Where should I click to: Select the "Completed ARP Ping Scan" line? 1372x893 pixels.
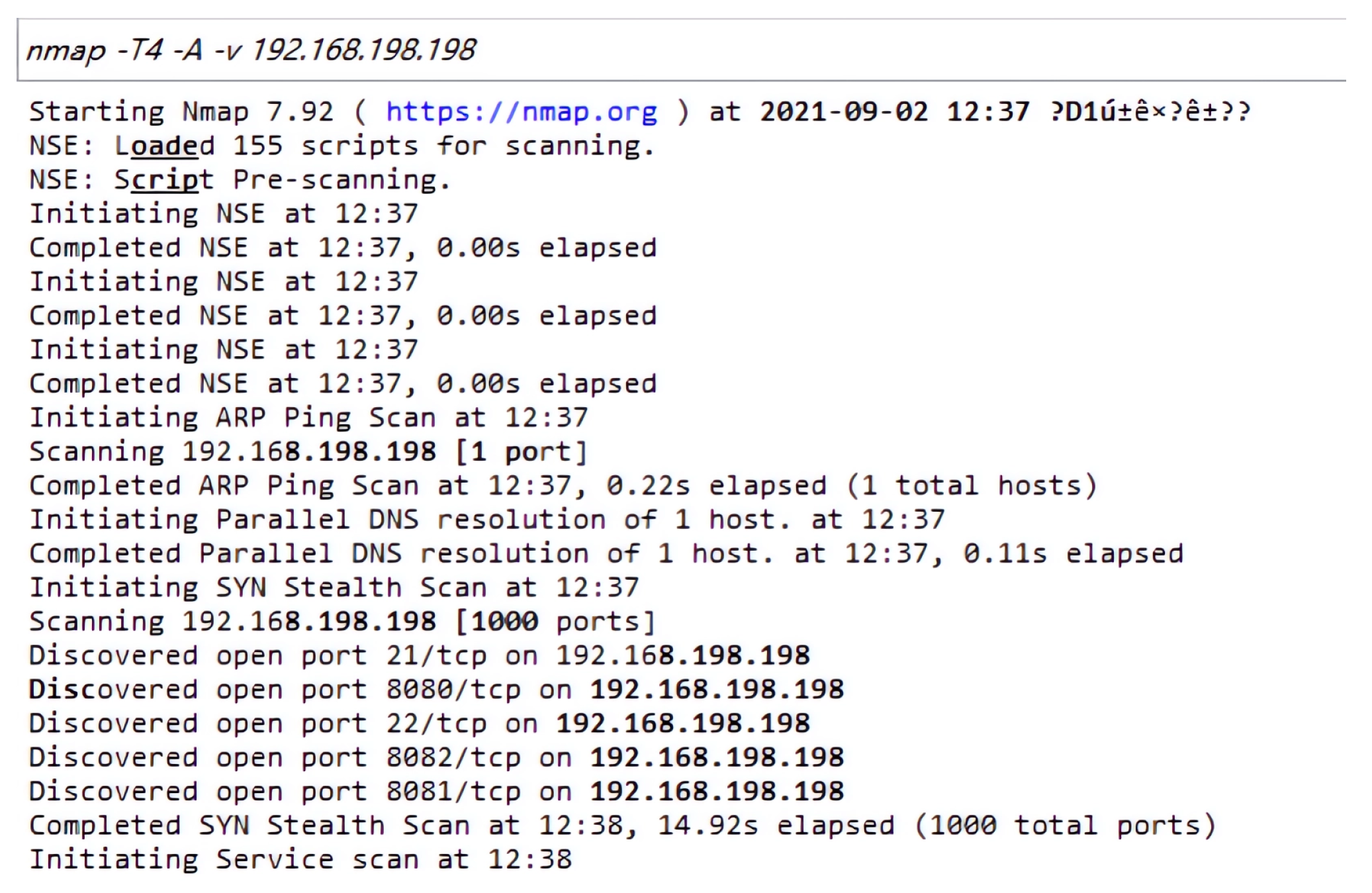563,486
